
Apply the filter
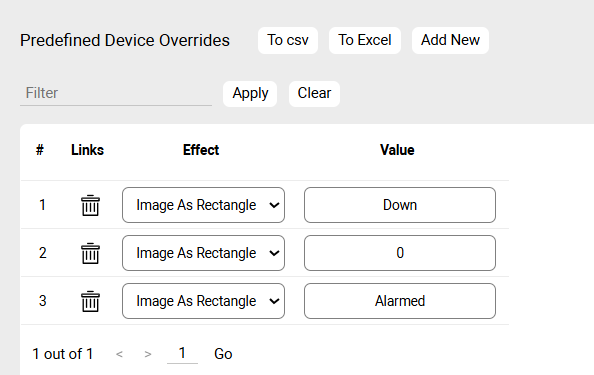pyautogui.click(x=250, y=94)
